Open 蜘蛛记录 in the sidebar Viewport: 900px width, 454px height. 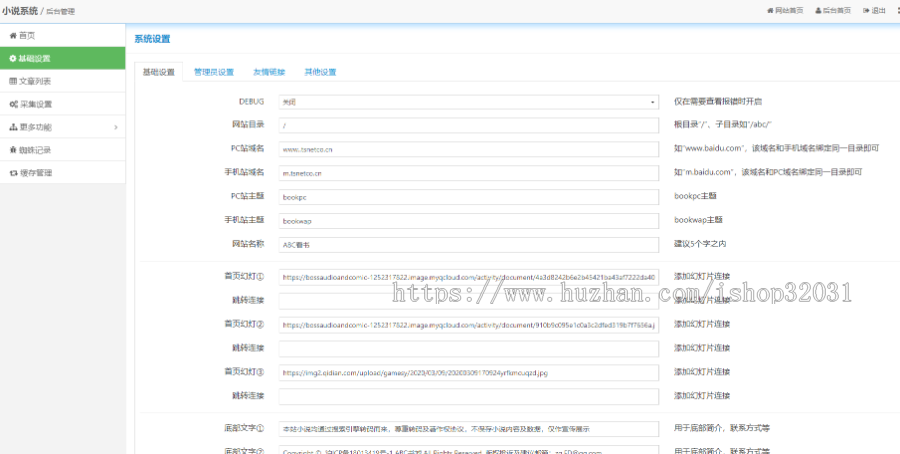coord(63,150)
